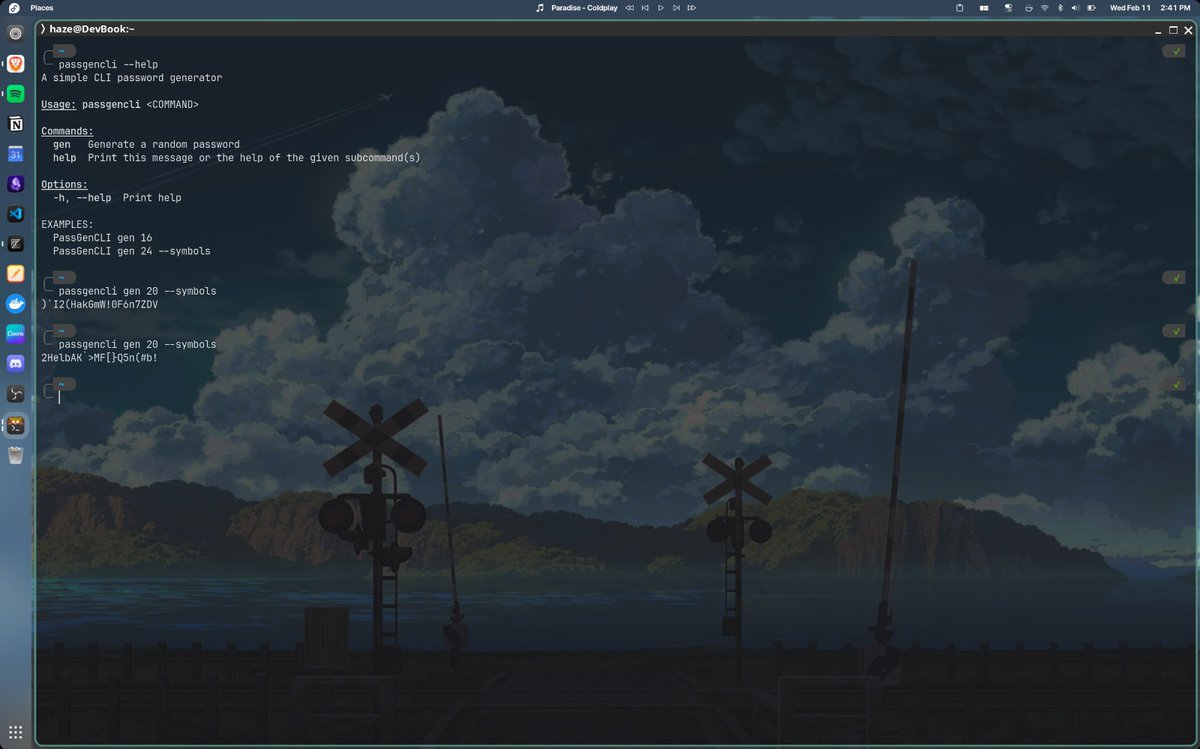
Task: Click the music note icon in top bar
Action: point(540,7)
